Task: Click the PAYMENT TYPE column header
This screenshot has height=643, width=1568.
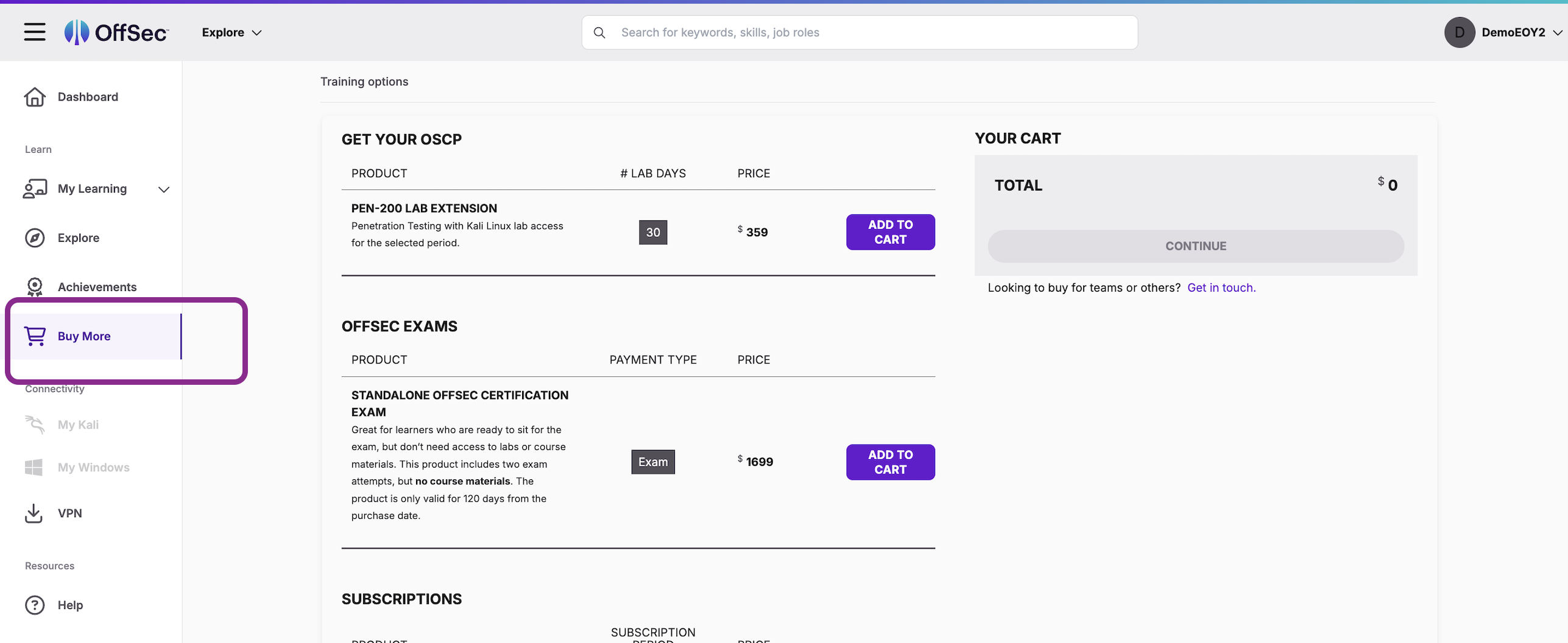Action: 652,360
